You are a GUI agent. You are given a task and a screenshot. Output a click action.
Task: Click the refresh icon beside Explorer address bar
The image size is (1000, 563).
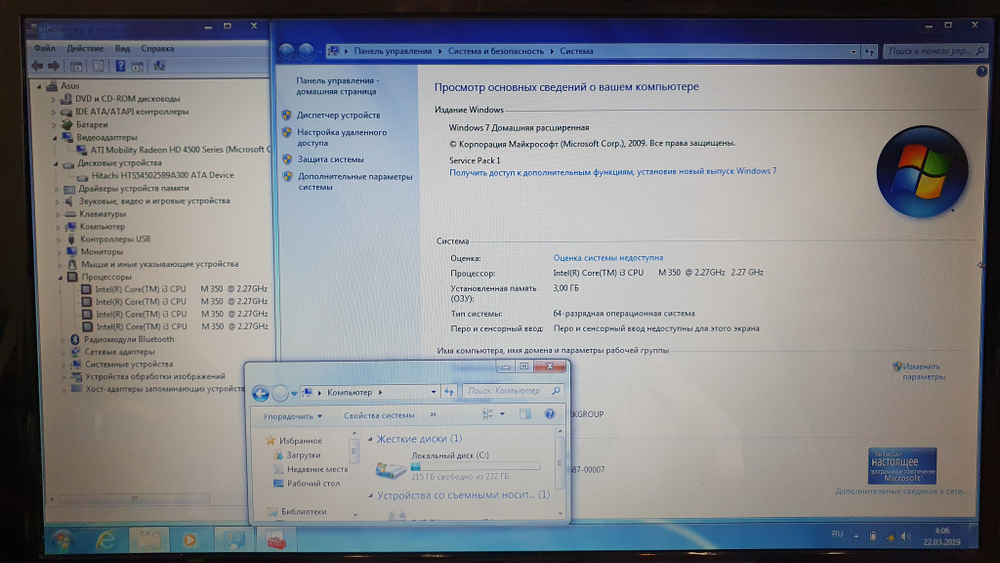pos(449,392)
